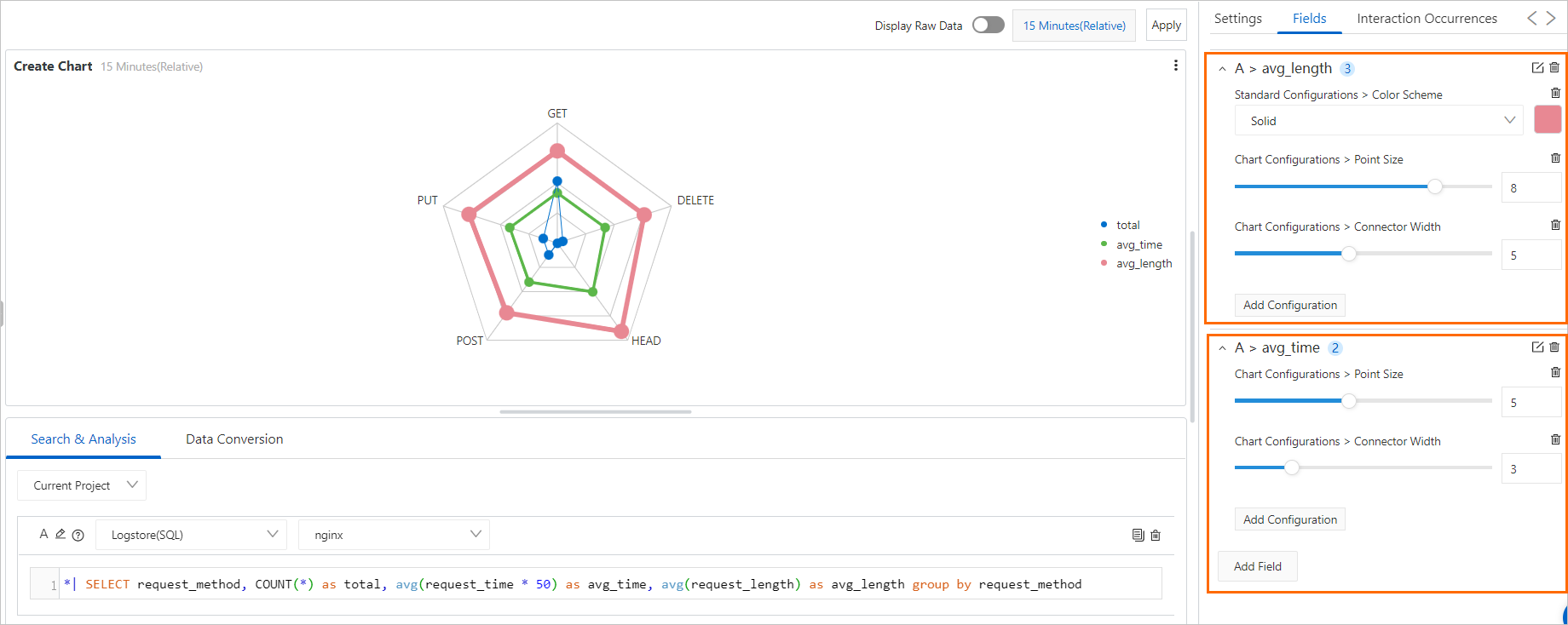Click the edit pencil icon for avg_length field
The height and width of the screenshot is (625, 1568).
(x=1537, y=66)
